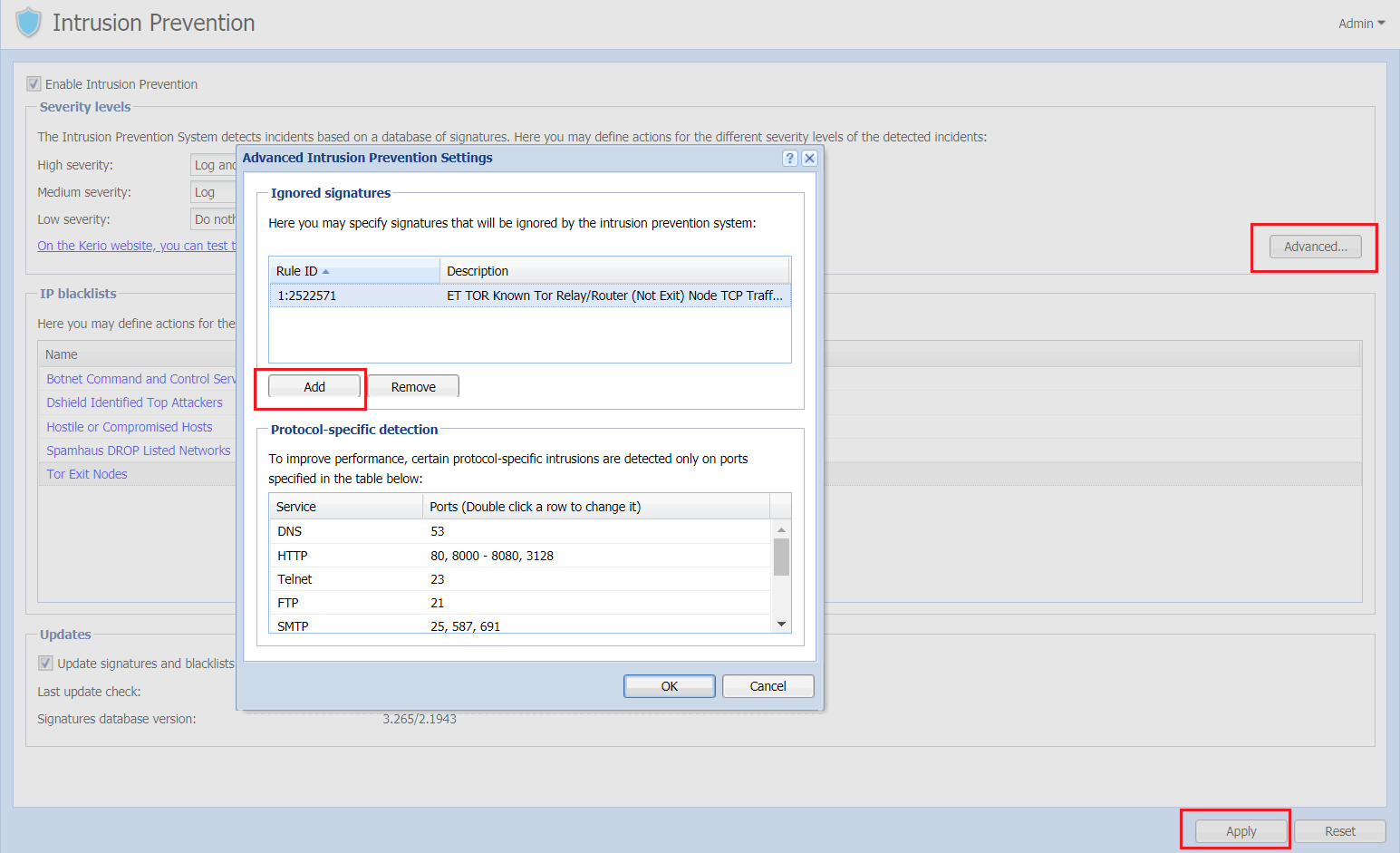Select the SMTP service row
This screenshot has width=1400, height=853.
[x=520, y=625]
